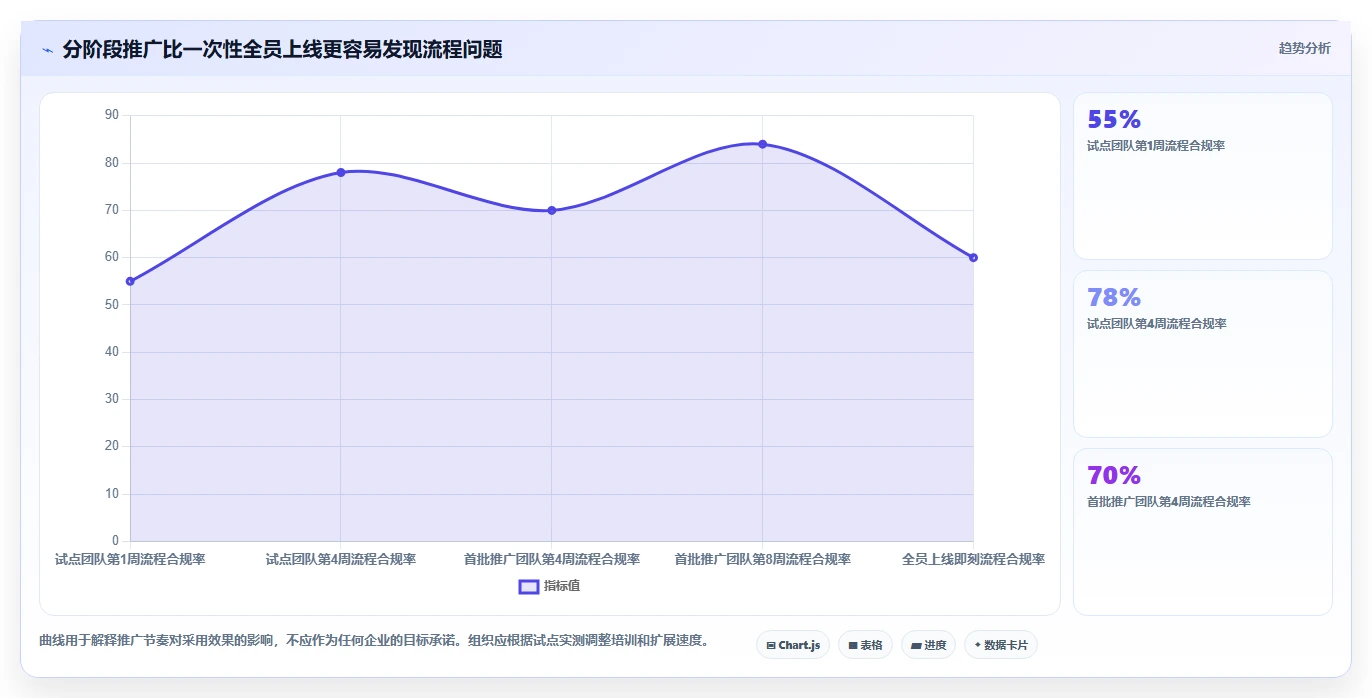
Task: Open the 70% data card
Action: (1202, 532)
